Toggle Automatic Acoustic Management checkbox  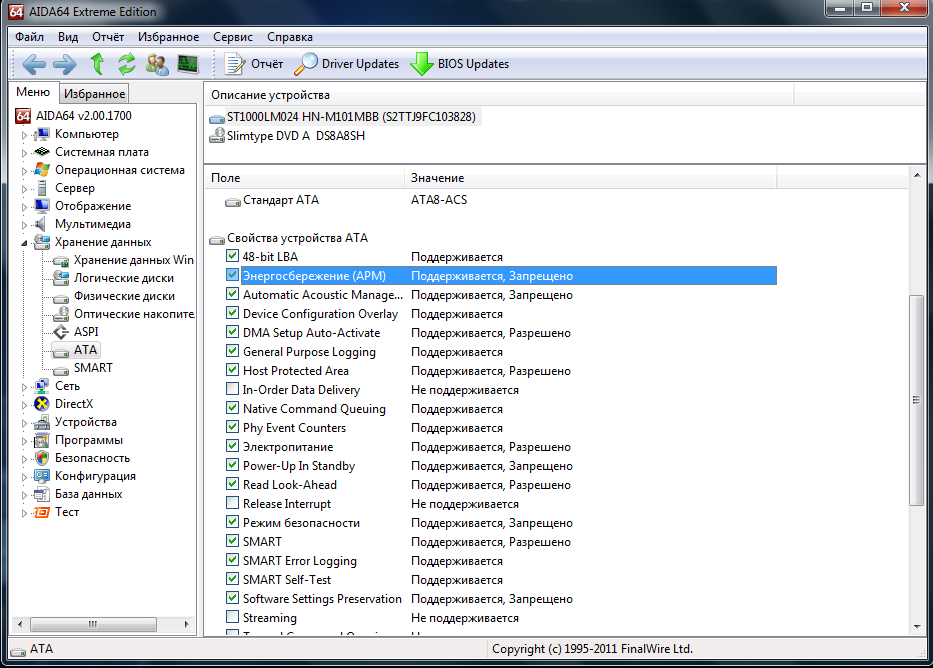click(232, 294)
